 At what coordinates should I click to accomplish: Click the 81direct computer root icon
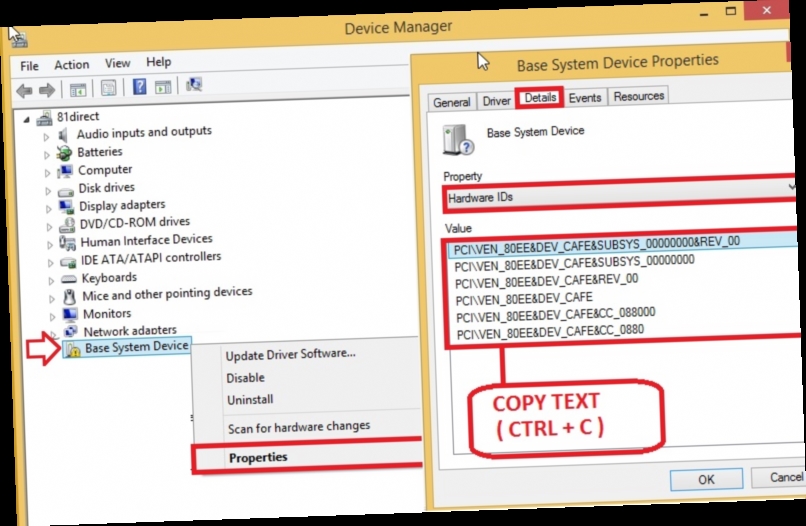click(45, 118)
